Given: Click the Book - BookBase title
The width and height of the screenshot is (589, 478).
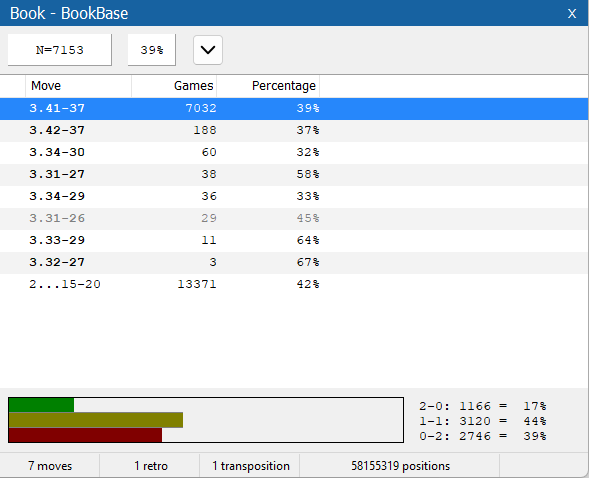Looking at the screenshot, I should (x=69, y=14).
